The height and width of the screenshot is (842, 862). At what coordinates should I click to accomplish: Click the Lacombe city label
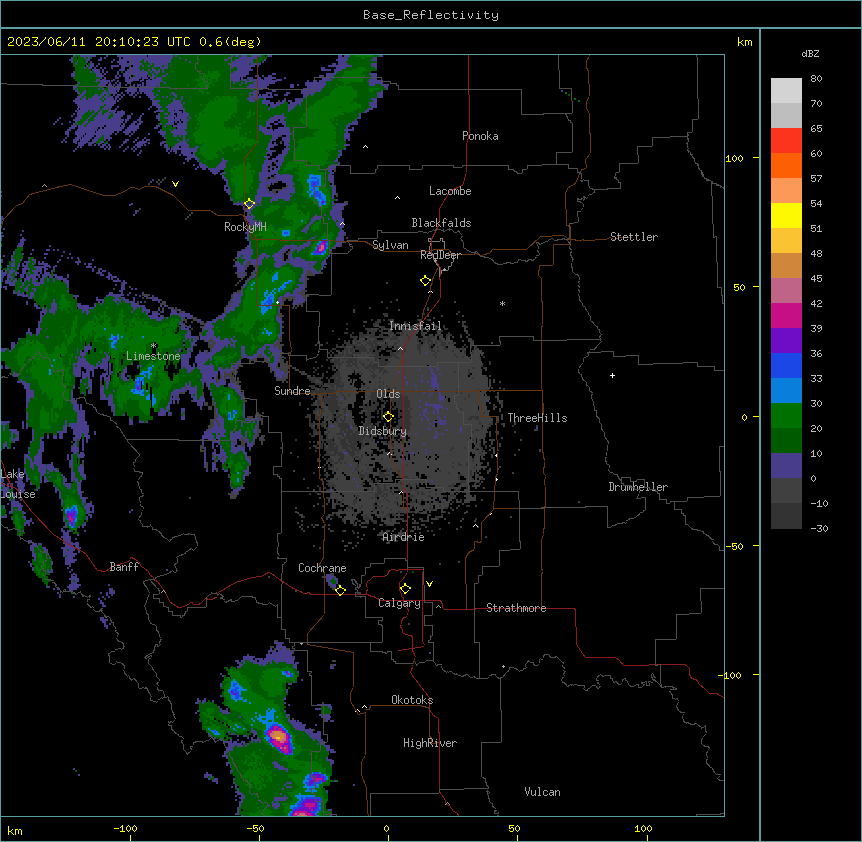450,191
